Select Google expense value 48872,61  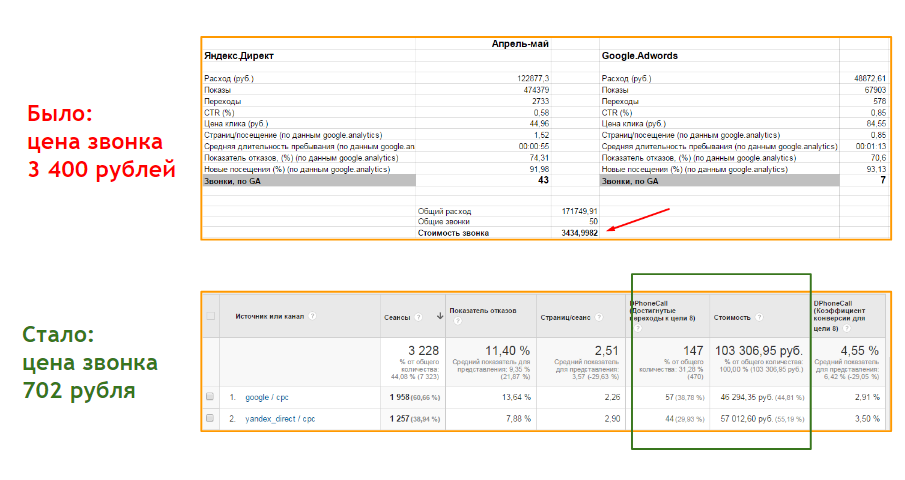870,78
